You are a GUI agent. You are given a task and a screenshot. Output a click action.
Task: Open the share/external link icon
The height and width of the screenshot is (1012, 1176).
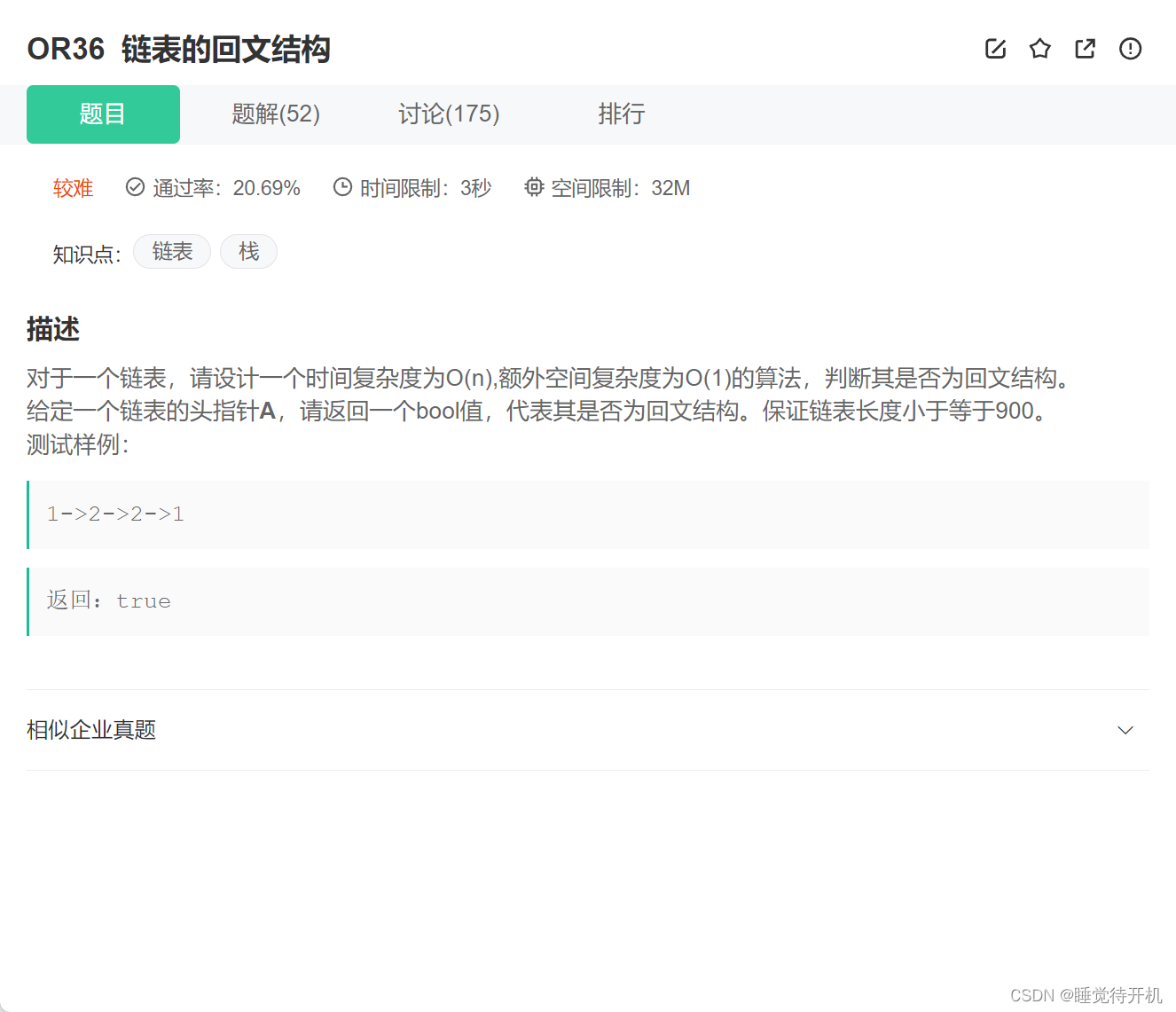click(1085, 49)
